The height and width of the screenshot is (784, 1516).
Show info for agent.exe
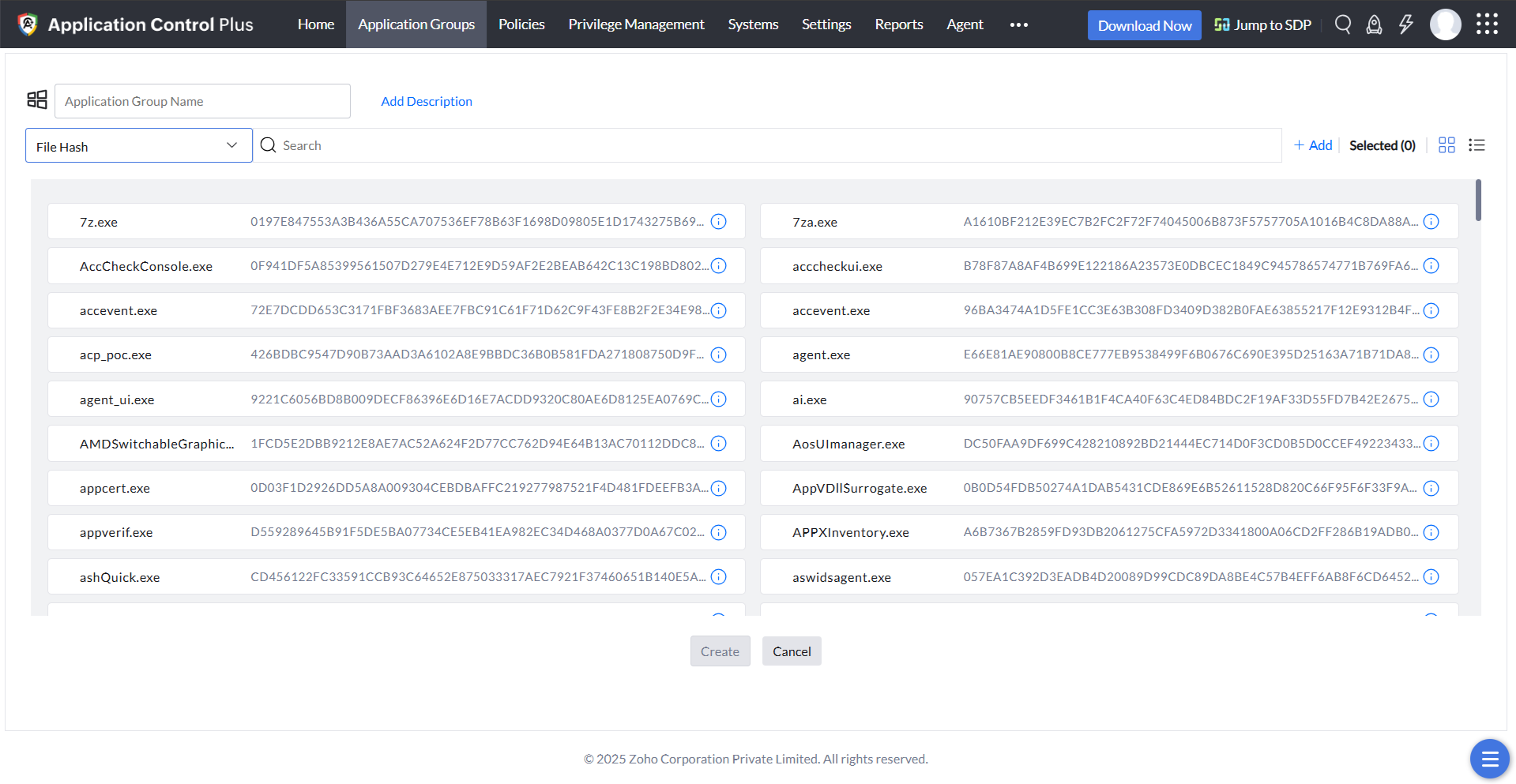click(1431, 354)
